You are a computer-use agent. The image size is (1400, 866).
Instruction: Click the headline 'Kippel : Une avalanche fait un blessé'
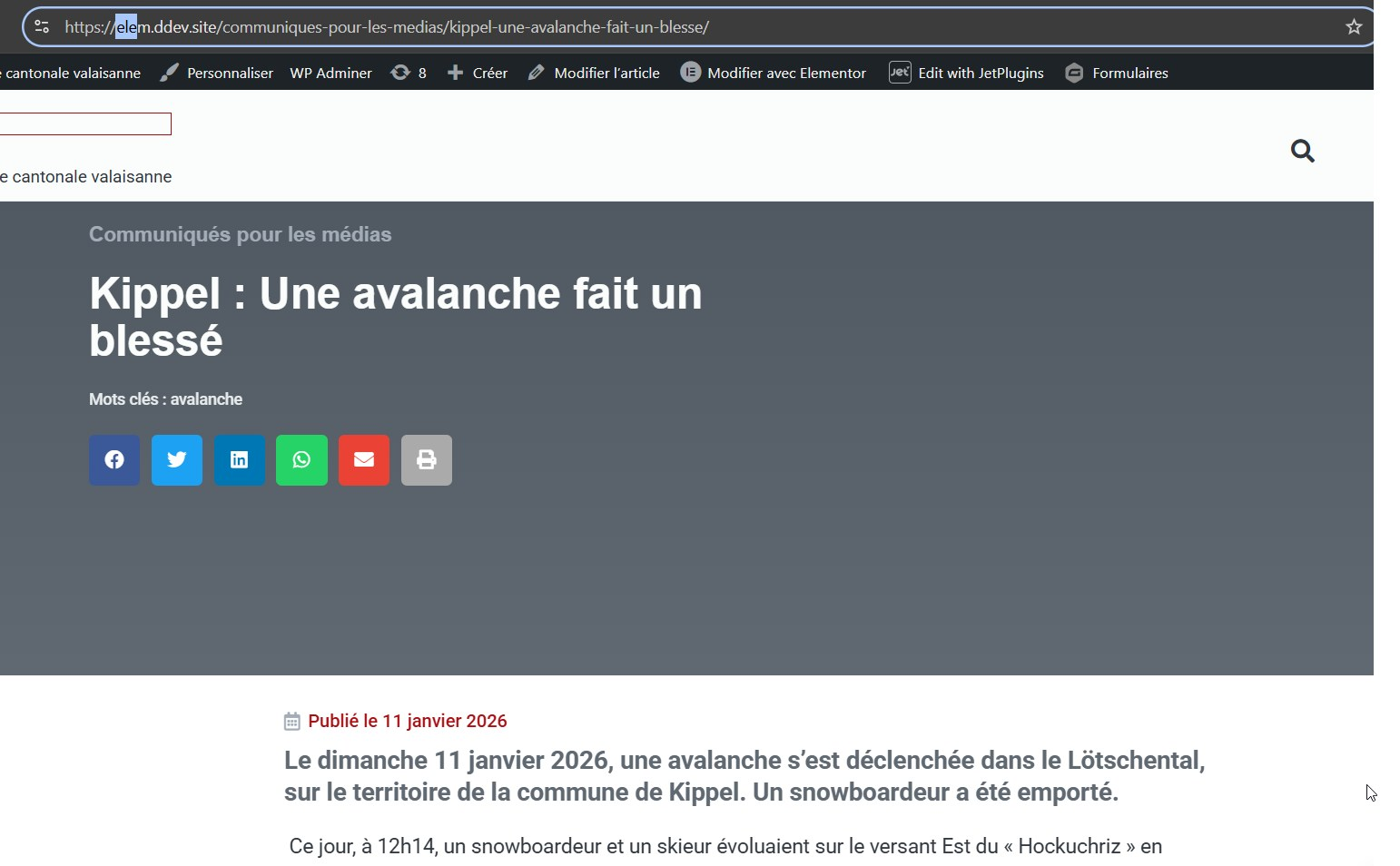[x=396, y=317]
